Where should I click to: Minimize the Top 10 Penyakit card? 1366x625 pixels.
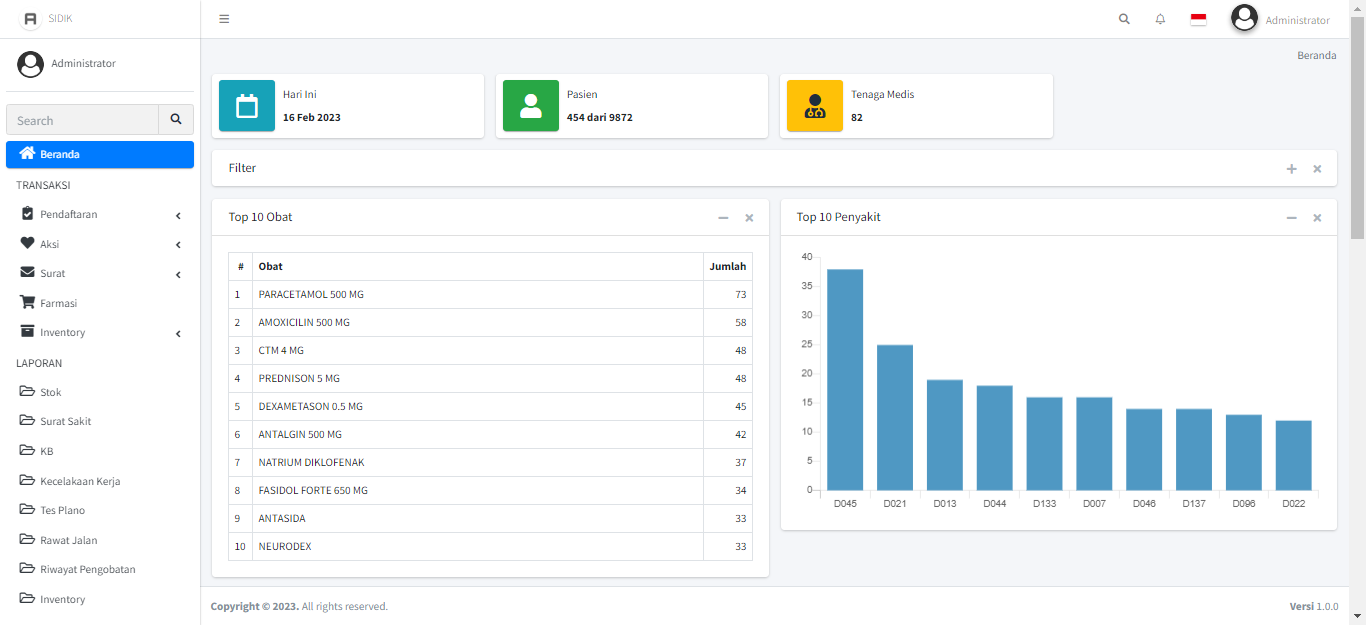click(1291, 218)
